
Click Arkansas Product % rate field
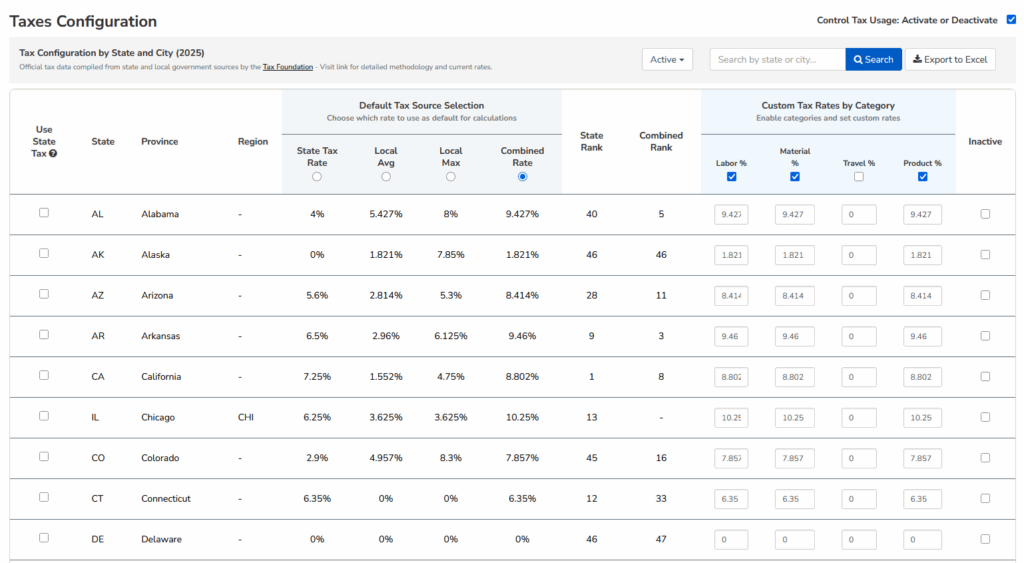[x=923, y=336]
